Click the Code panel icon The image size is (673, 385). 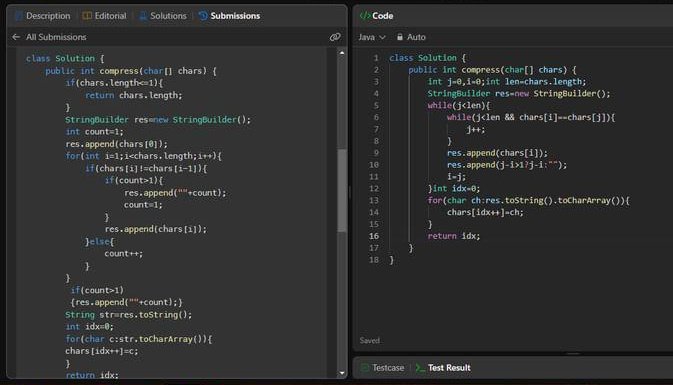click(x=365, y=16)
